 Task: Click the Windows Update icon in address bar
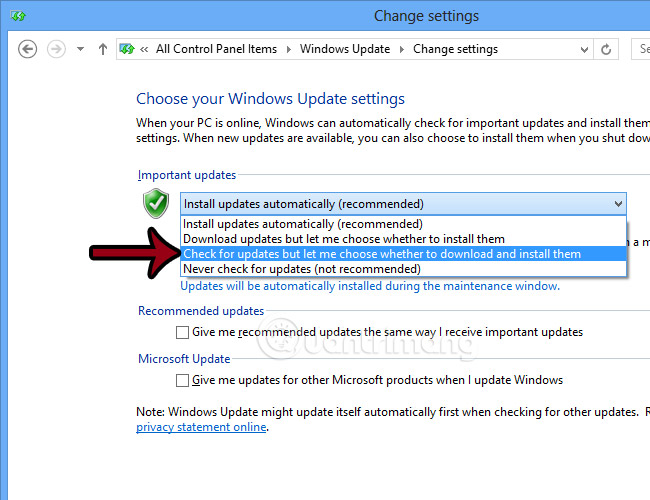[127, 49]
